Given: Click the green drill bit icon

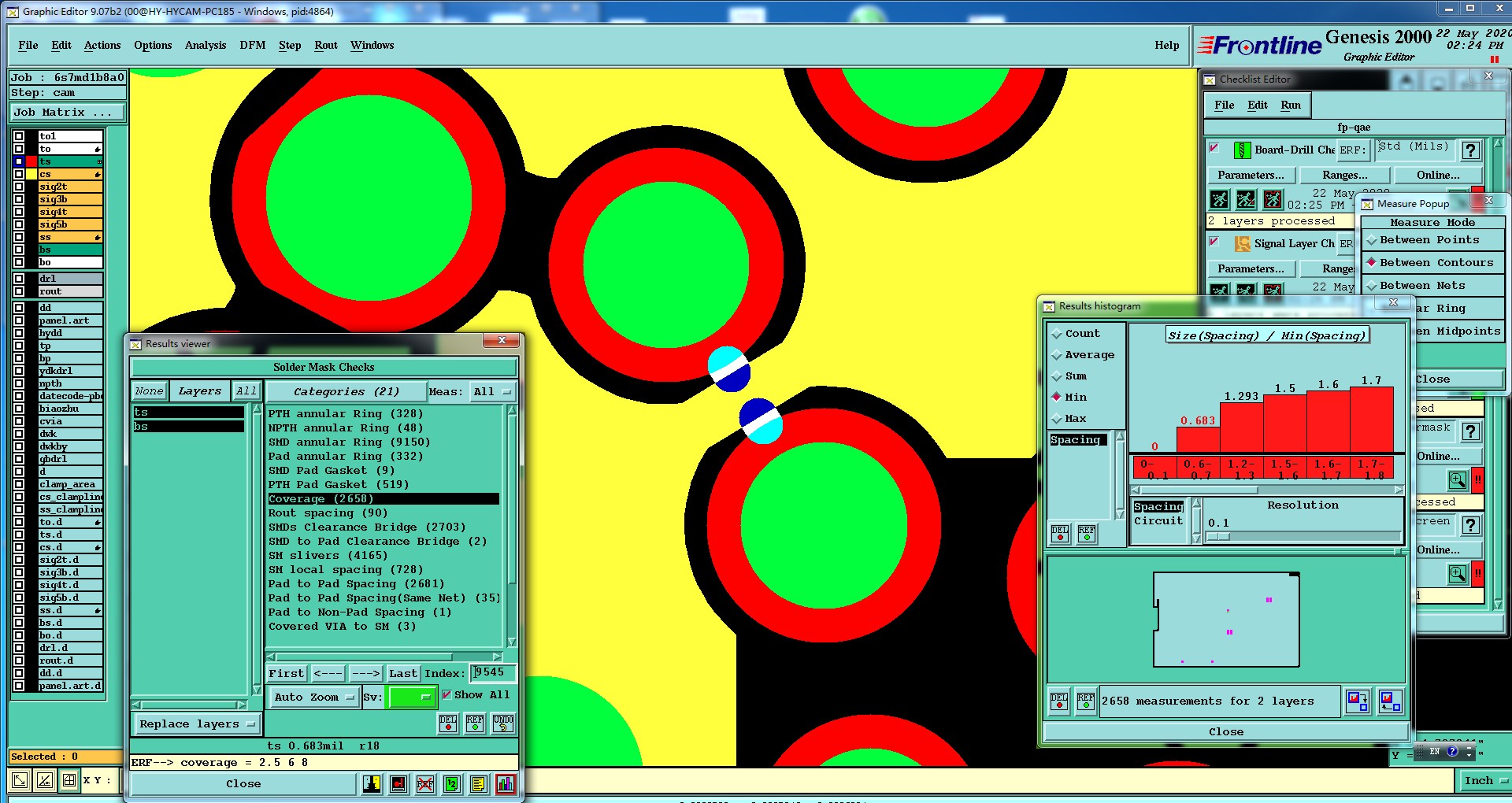Looking at the screenshot, I should tap(1242, 150).
